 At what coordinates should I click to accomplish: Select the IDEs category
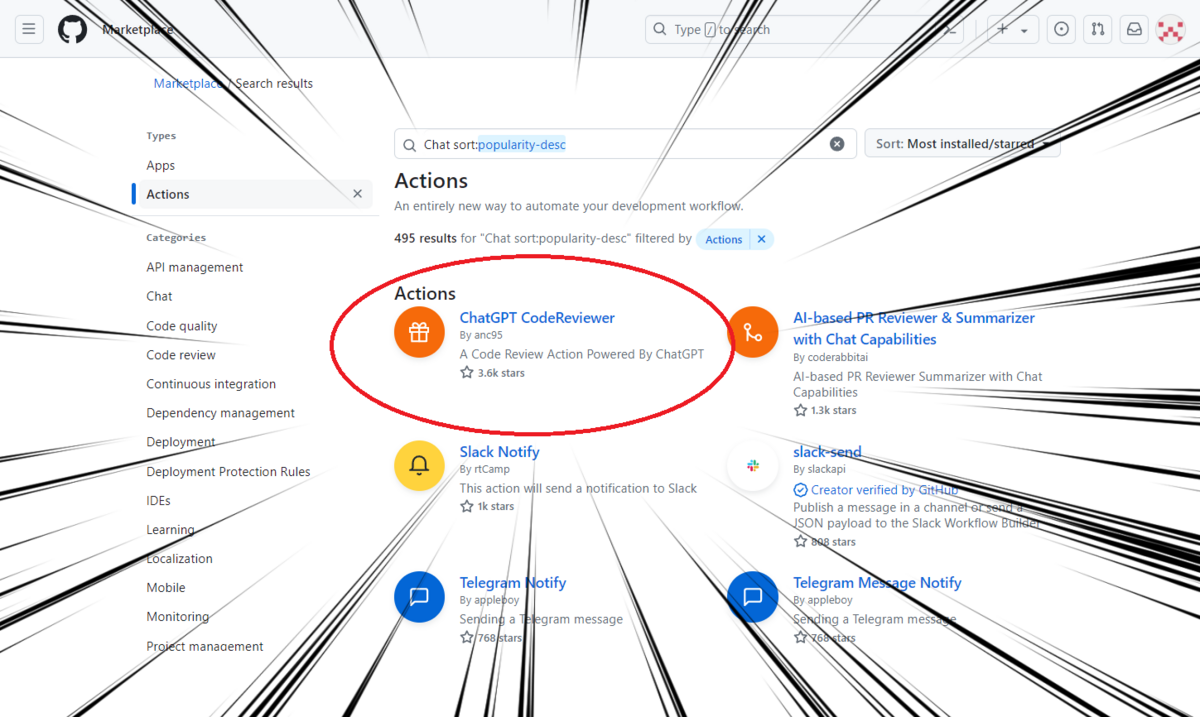point(159,501)
